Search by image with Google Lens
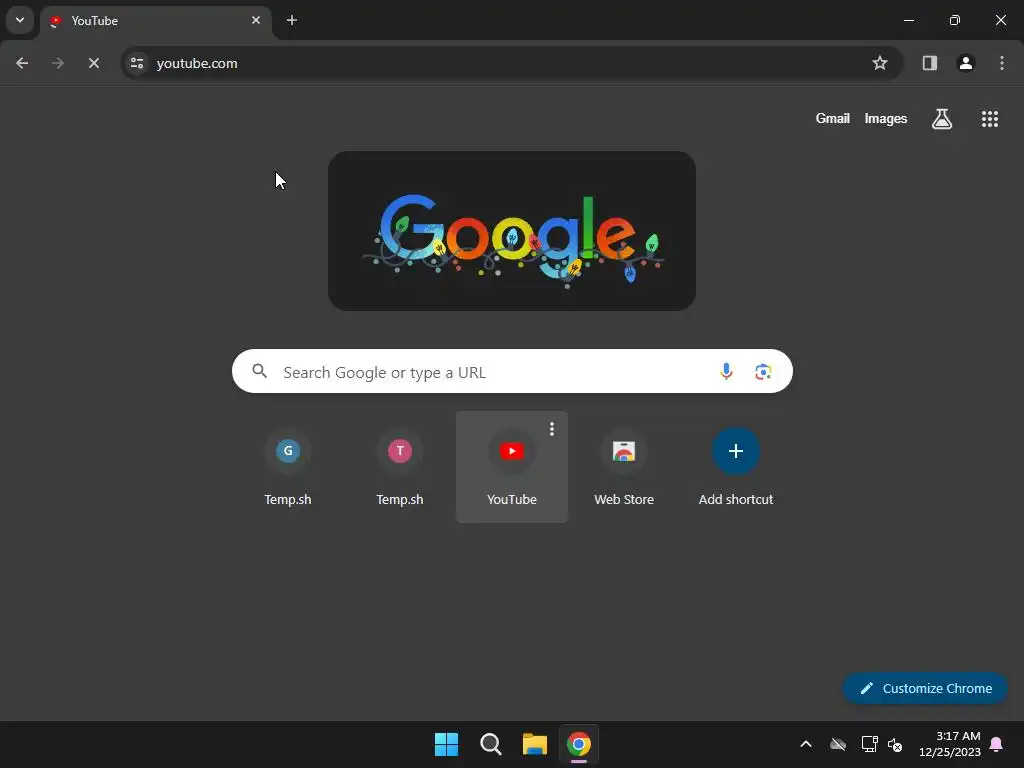Viewport: 1024px width, 768px height. coord(763,372)
